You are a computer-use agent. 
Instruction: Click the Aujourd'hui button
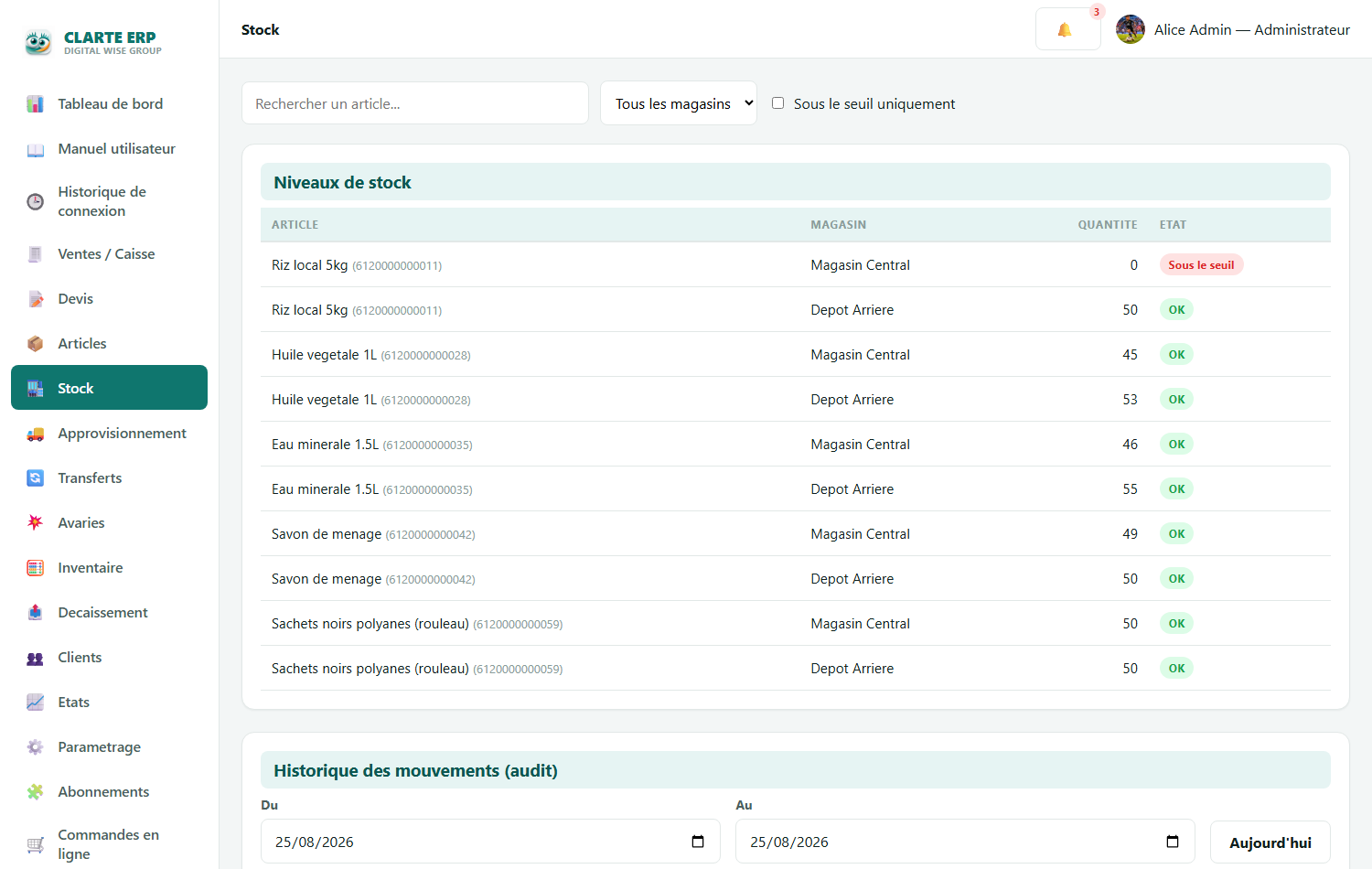[x=1270, y=842]
